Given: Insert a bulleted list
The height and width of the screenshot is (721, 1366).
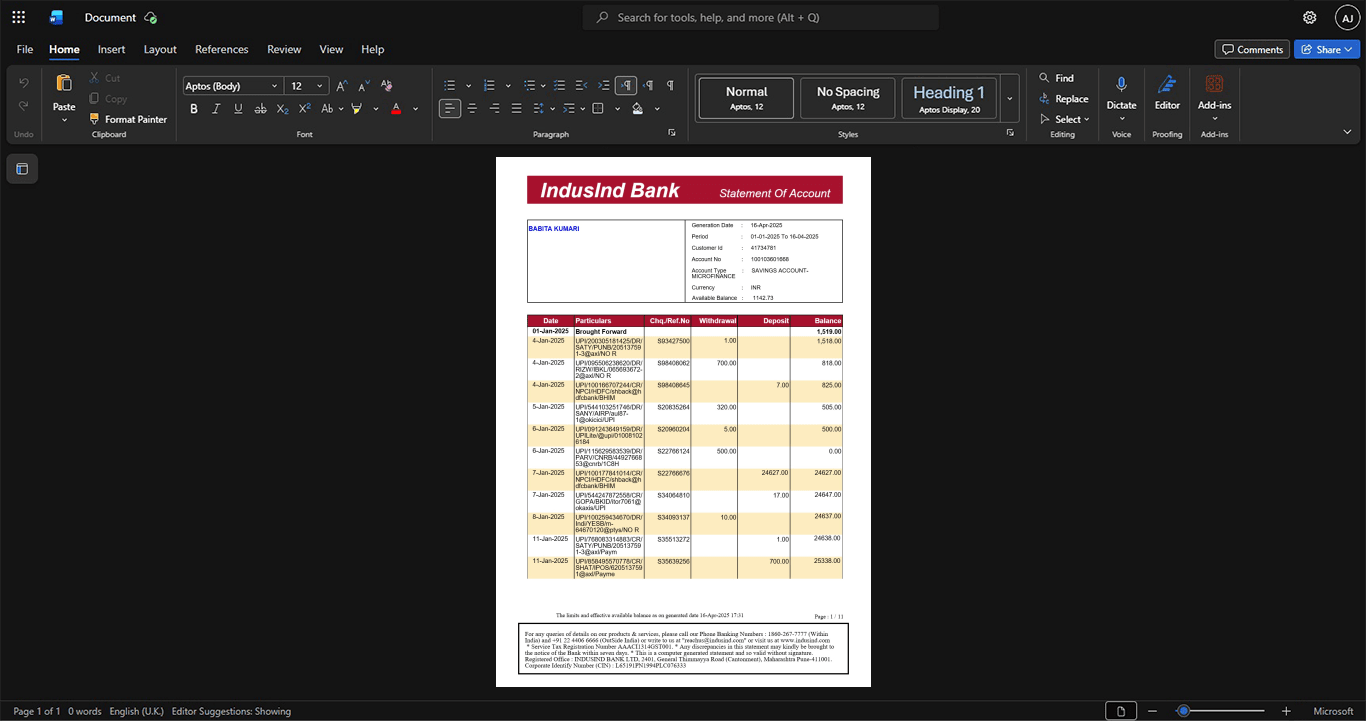Looking at the screenshot, I should (x=449, y=86).
